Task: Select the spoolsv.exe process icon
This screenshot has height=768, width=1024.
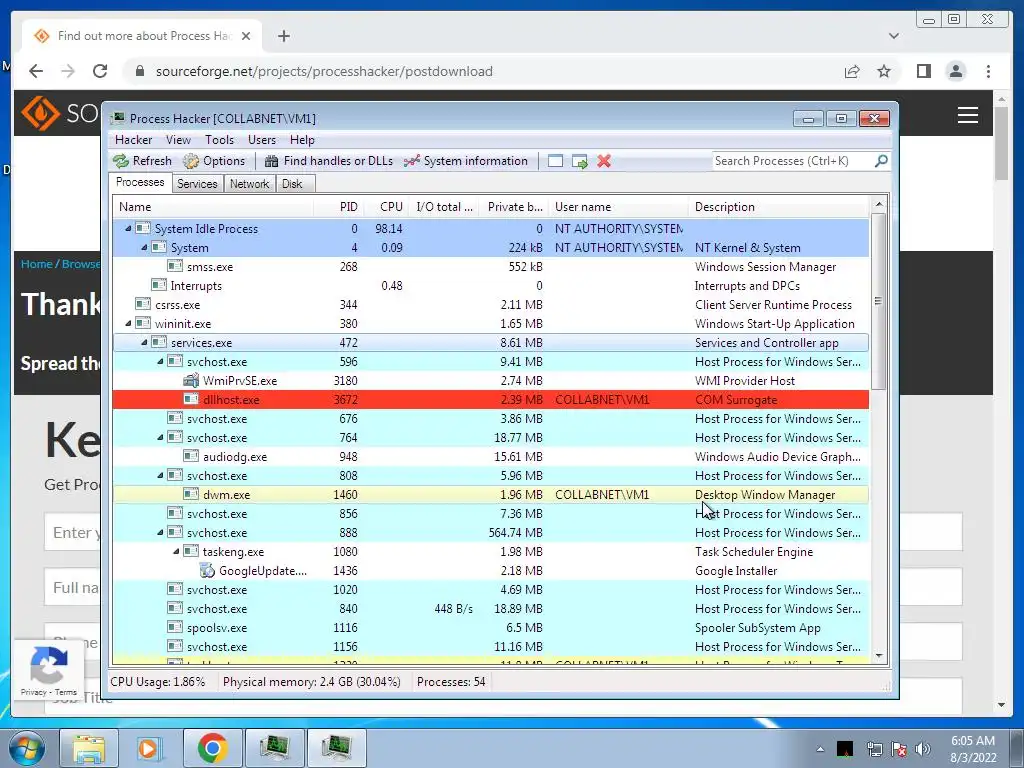Action: (174, 628)
